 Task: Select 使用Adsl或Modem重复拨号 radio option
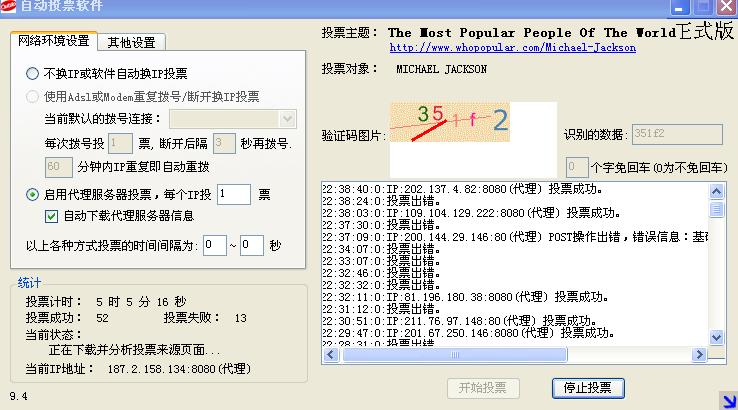32,96
